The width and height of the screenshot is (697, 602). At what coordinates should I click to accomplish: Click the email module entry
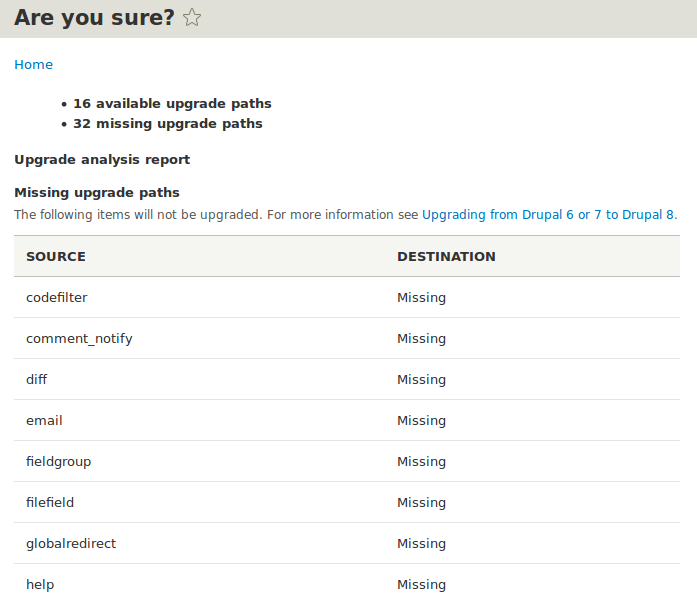tap(44, 420)
